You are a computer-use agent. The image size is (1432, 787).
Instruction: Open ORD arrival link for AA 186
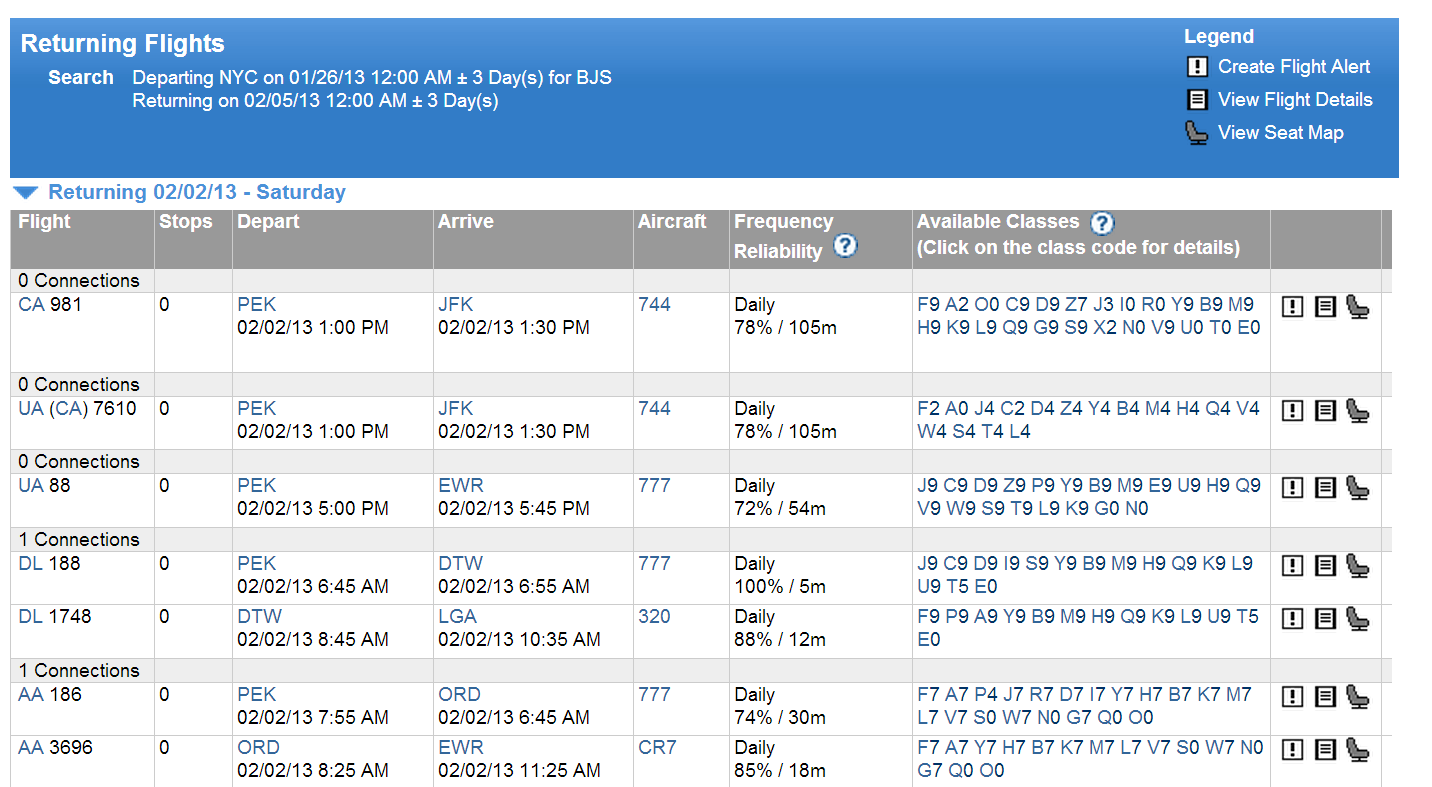click(x=459, y=695)
